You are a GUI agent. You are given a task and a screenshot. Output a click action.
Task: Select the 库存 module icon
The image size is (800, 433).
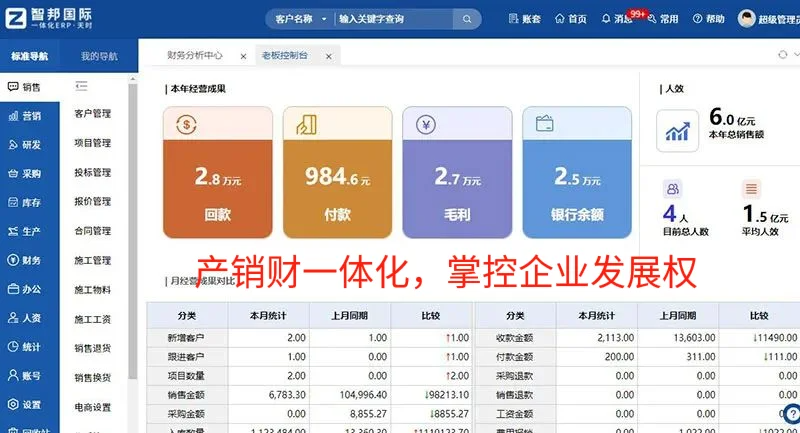click(13, 202)
